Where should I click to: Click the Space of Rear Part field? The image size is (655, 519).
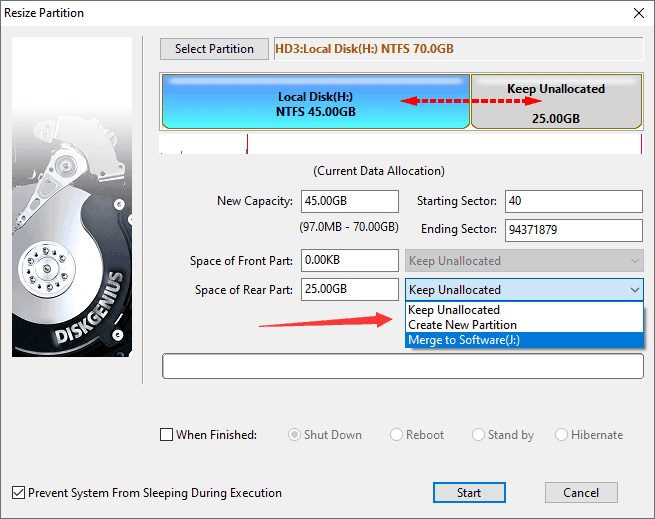click(x=349, y=289)
